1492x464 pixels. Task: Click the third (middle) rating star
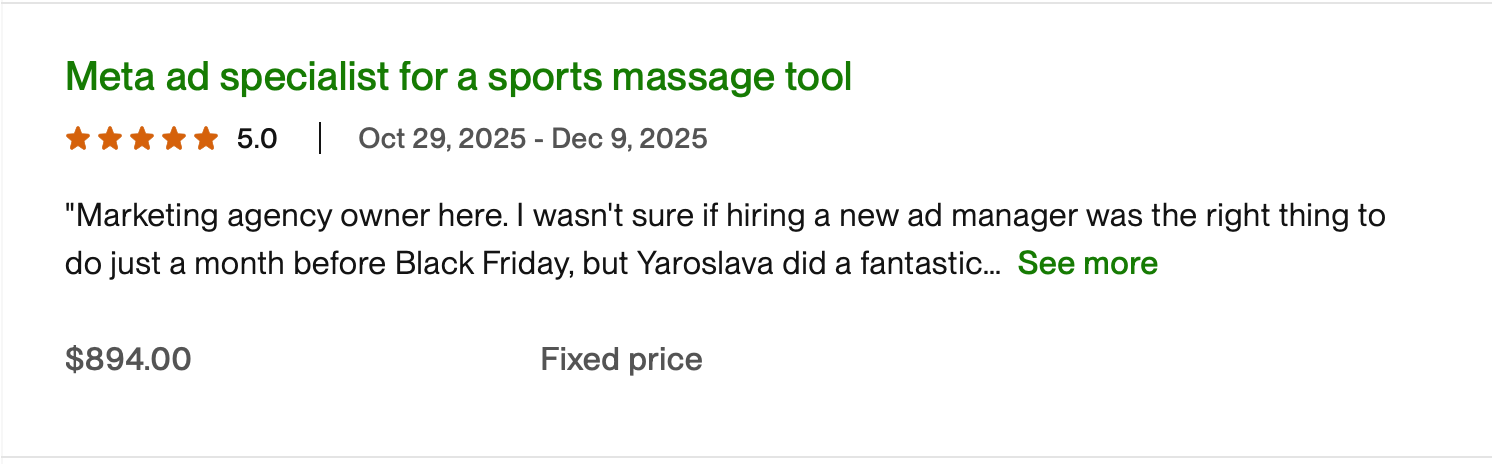click(141, 138)
